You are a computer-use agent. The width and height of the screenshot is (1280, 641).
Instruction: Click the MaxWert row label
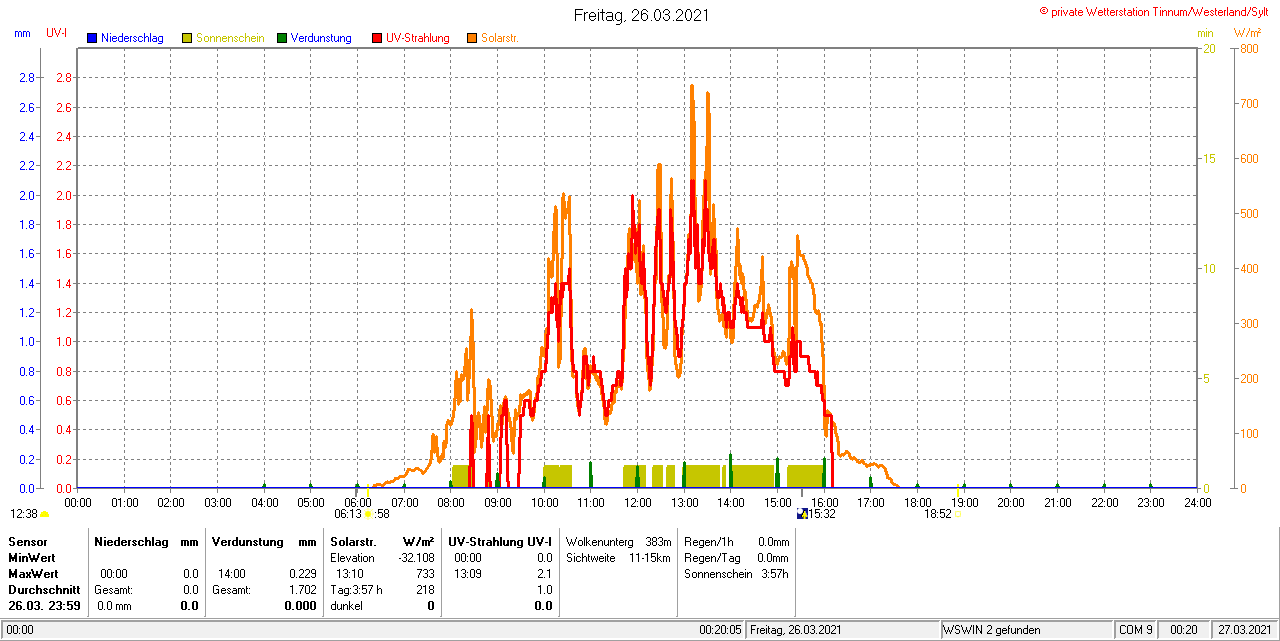point(34,574)
